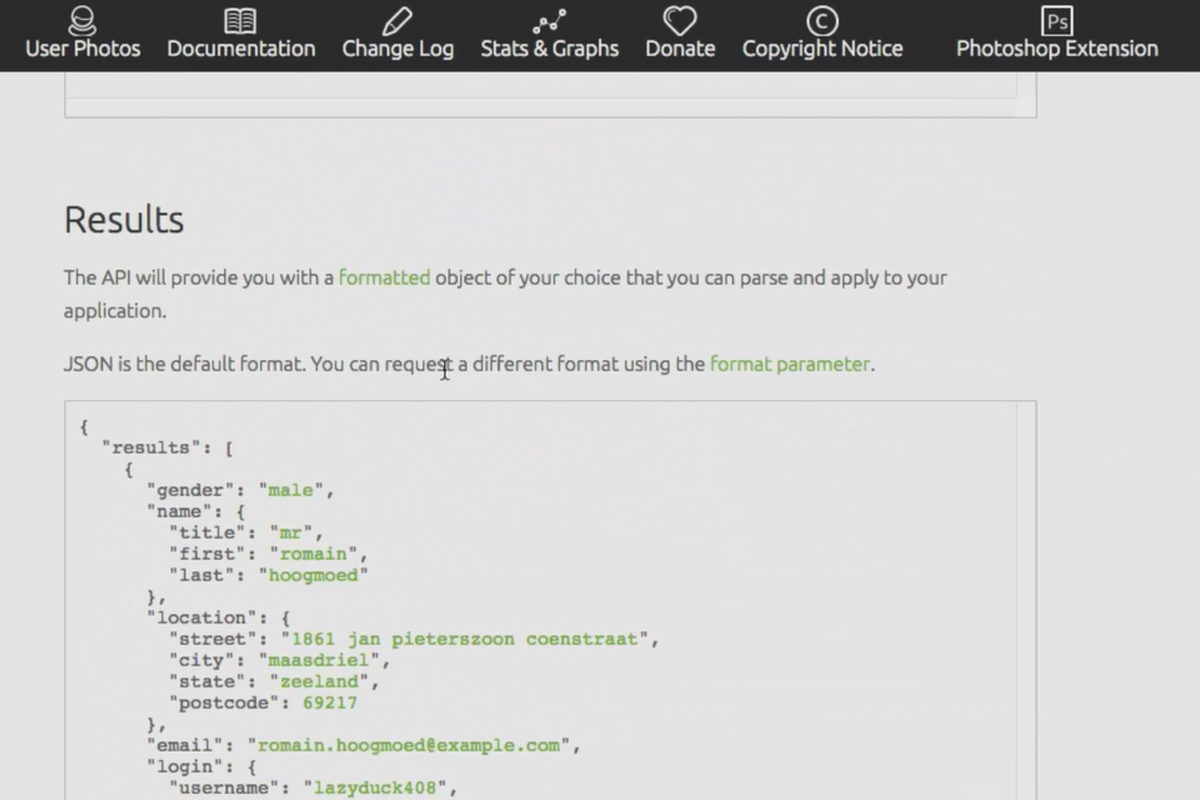
Task: Go to the User Photos menu label
Action: click(x=83, y=49)
